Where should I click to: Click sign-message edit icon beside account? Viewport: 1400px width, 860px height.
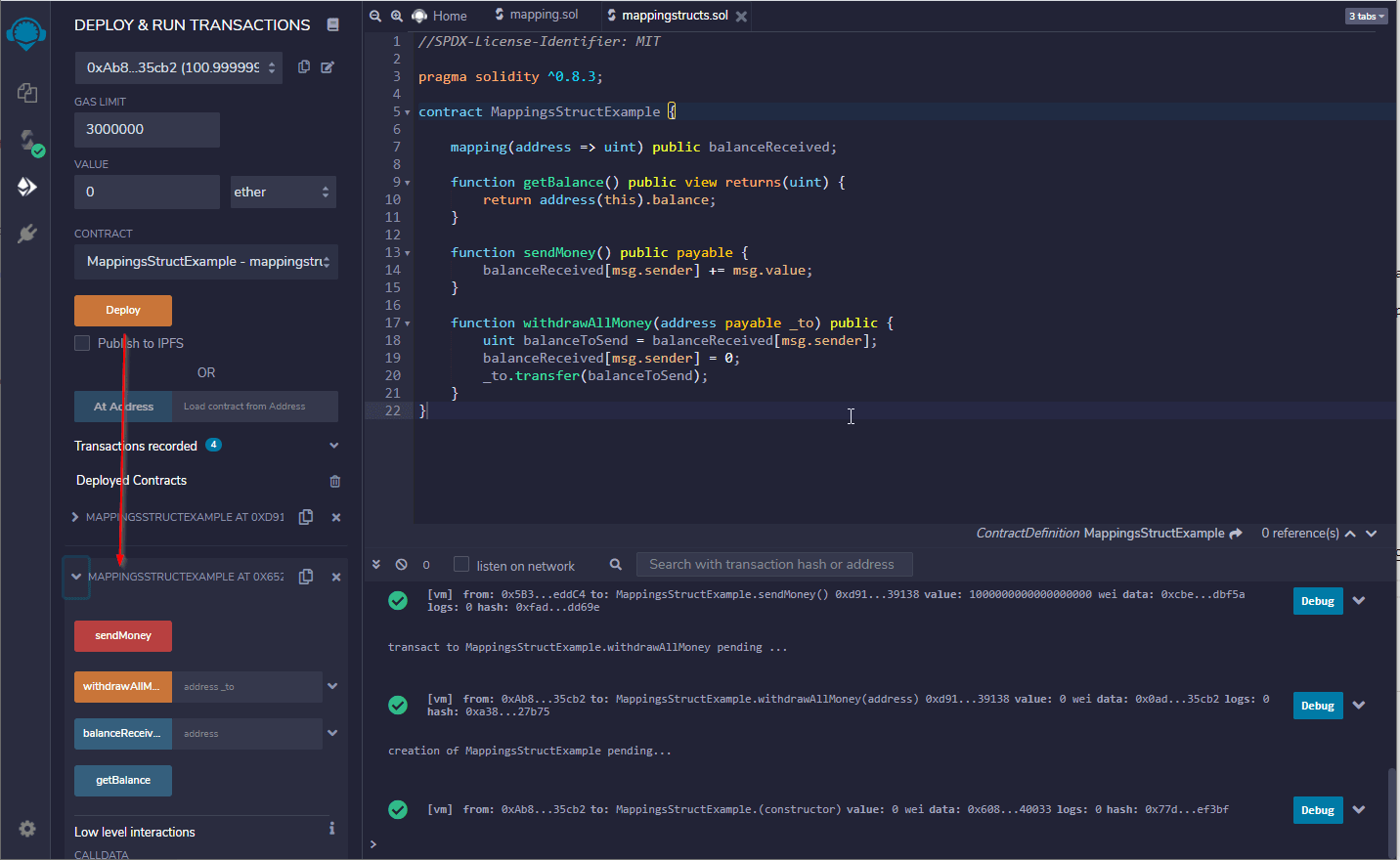[328, 67]
